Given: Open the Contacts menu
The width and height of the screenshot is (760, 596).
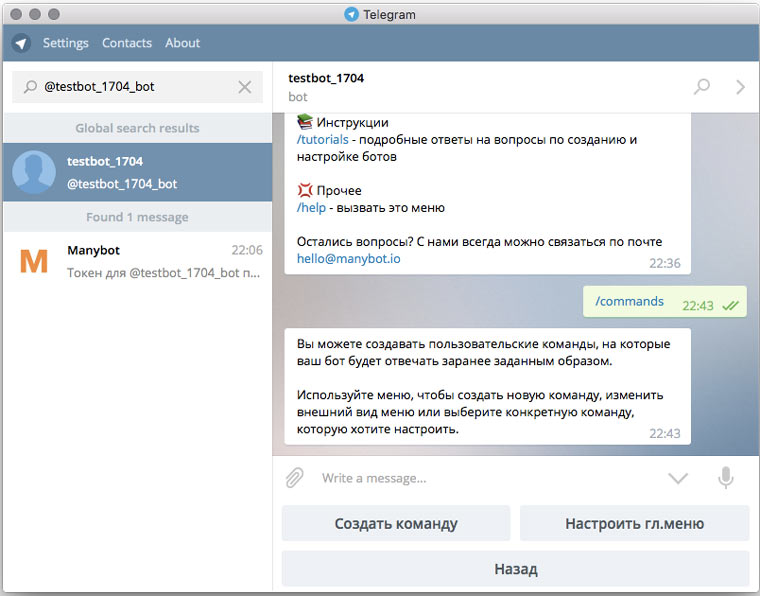Looking at the screenshot, I should pyautogui.click(x=127, y=43).
